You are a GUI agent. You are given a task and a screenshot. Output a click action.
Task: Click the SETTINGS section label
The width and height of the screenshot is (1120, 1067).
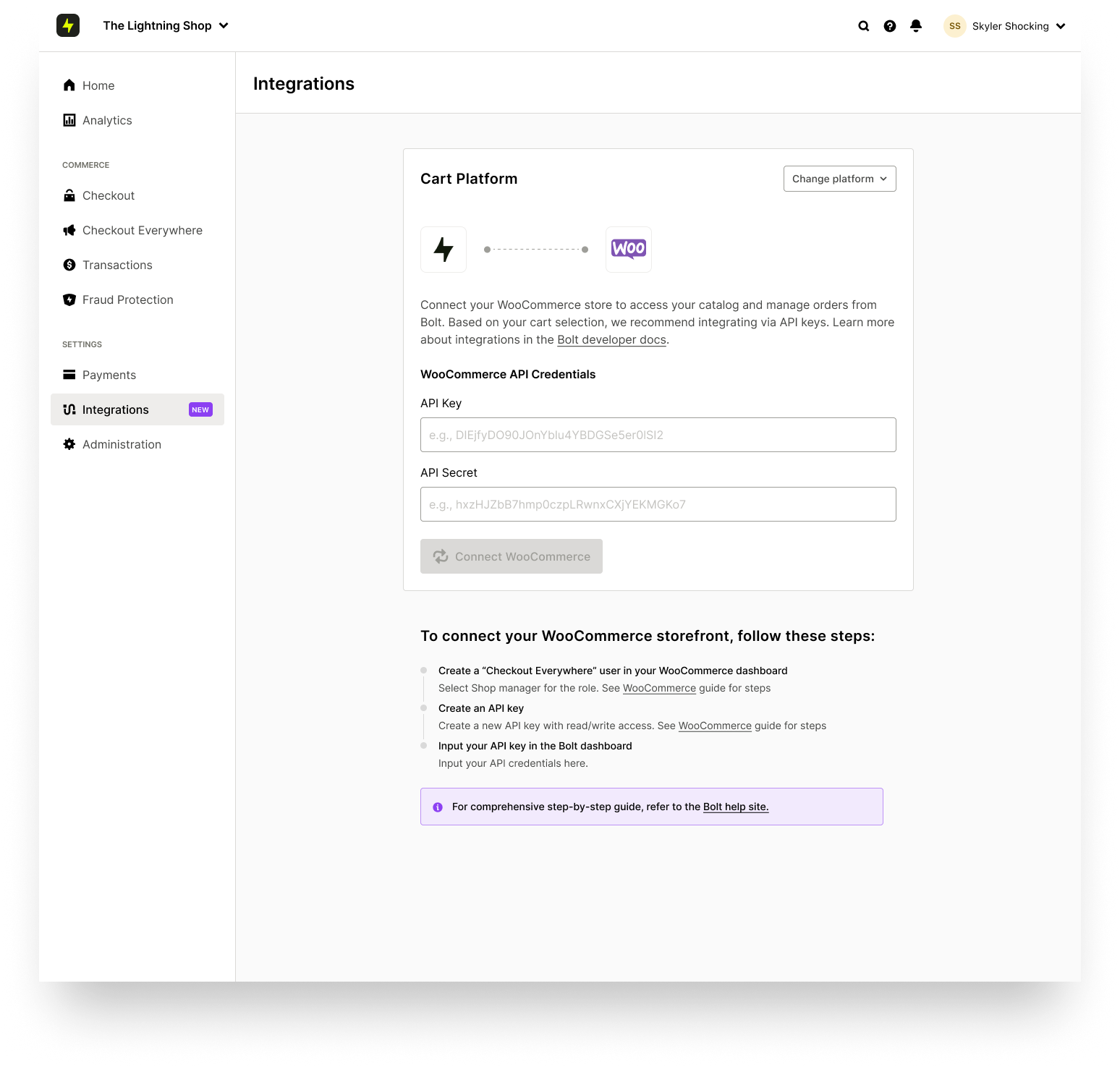[x=82, y=344]
